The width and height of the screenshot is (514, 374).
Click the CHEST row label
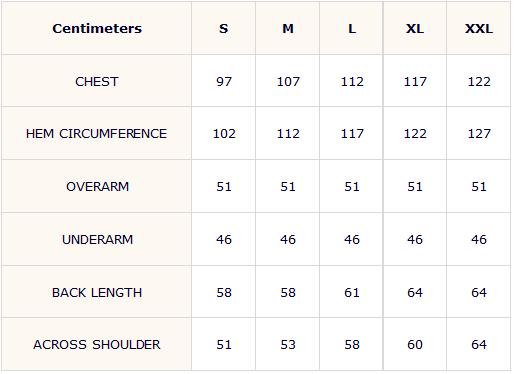coord(97,82)
